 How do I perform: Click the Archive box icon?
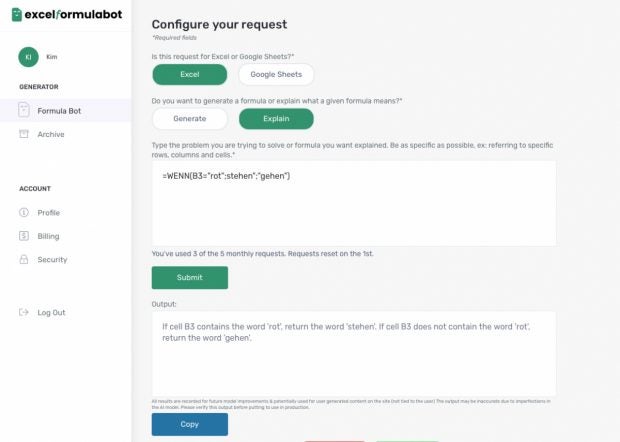25,134
